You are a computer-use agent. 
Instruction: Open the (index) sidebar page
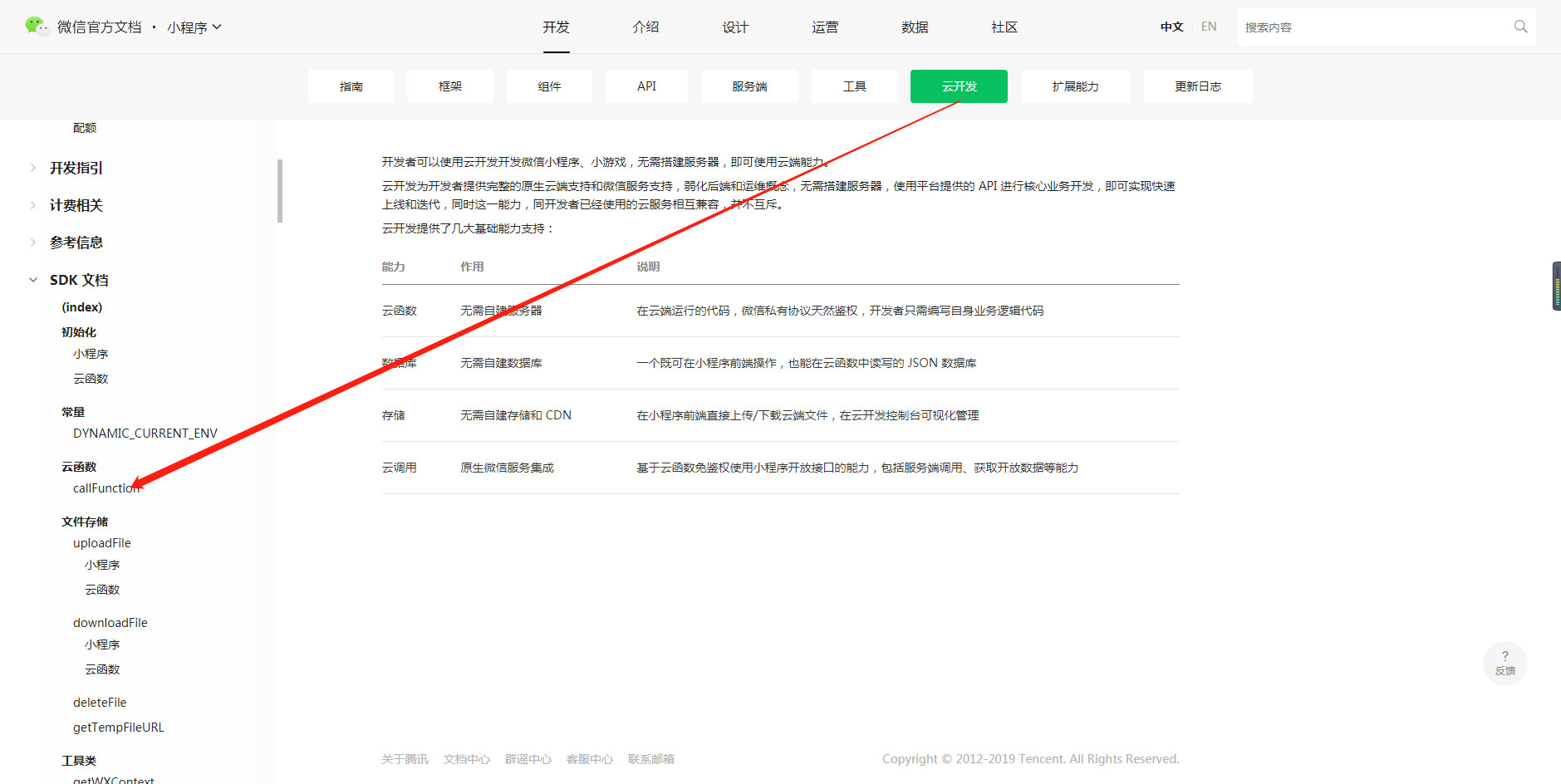click(x=82, y=307)
